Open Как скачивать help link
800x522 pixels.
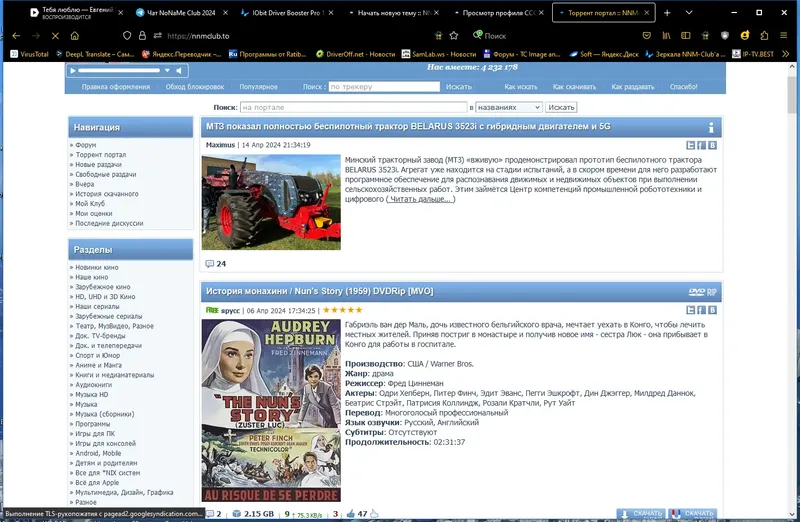point(574,87)
